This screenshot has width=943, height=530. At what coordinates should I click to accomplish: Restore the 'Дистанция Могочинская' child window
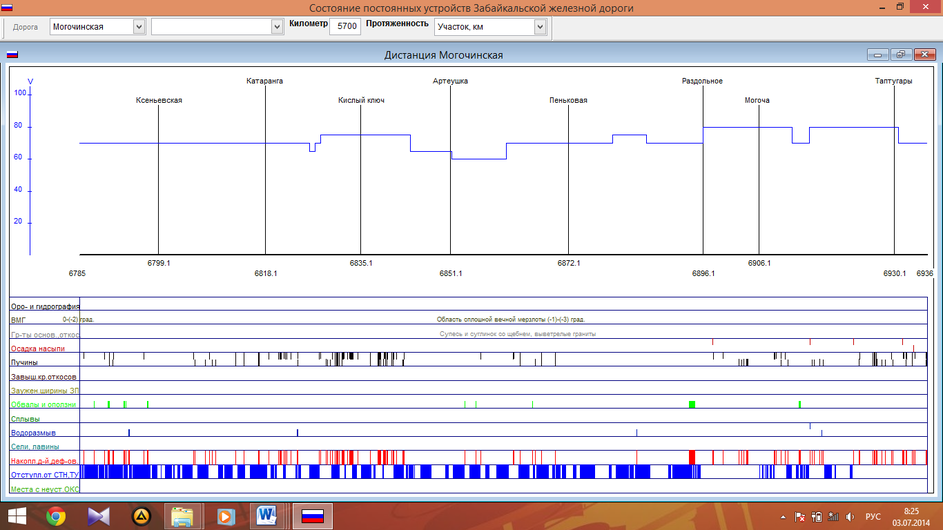(900, 55)
